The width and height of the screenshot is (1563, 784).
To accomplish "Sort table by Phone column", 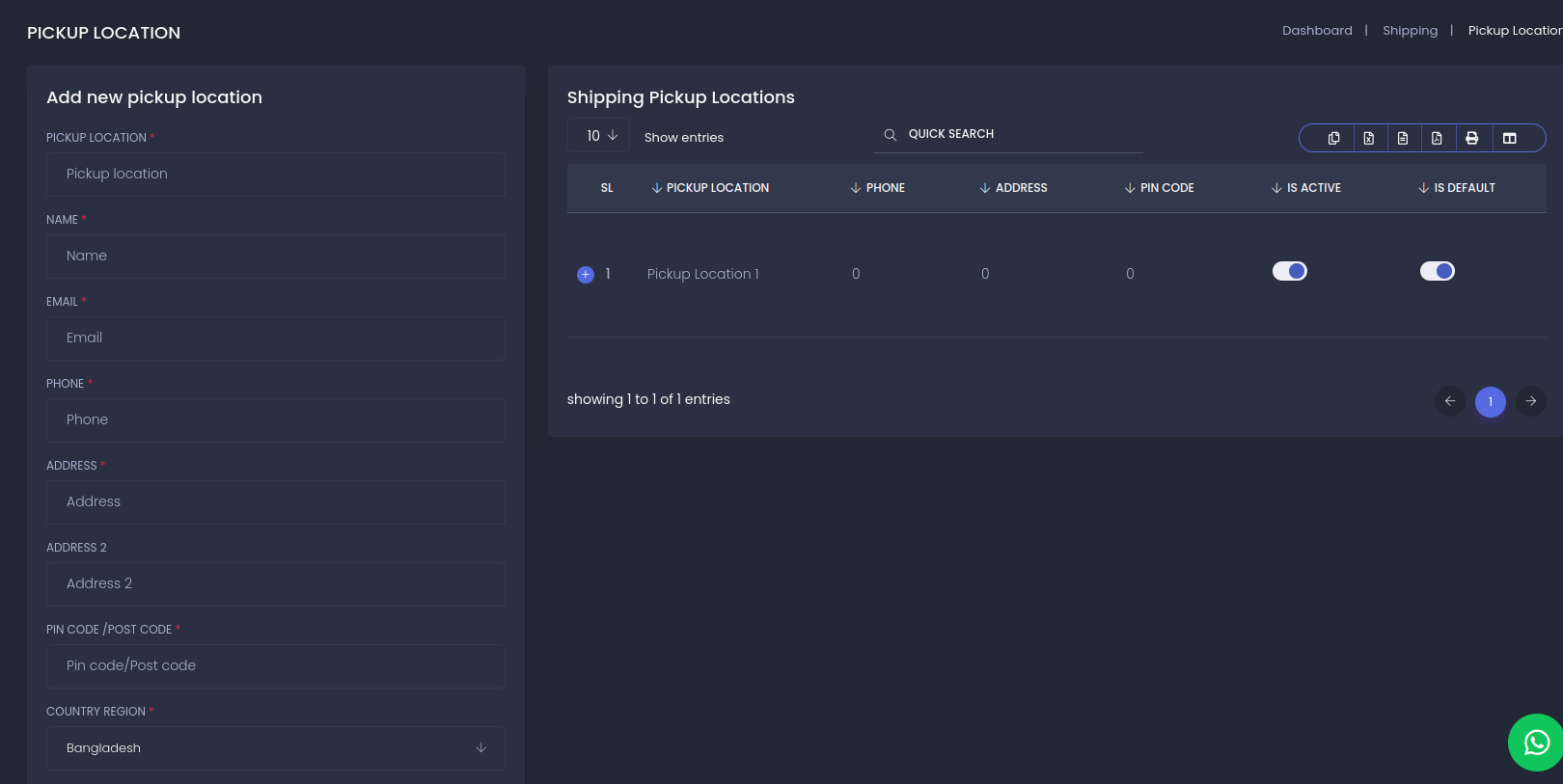I will (877, 188).
